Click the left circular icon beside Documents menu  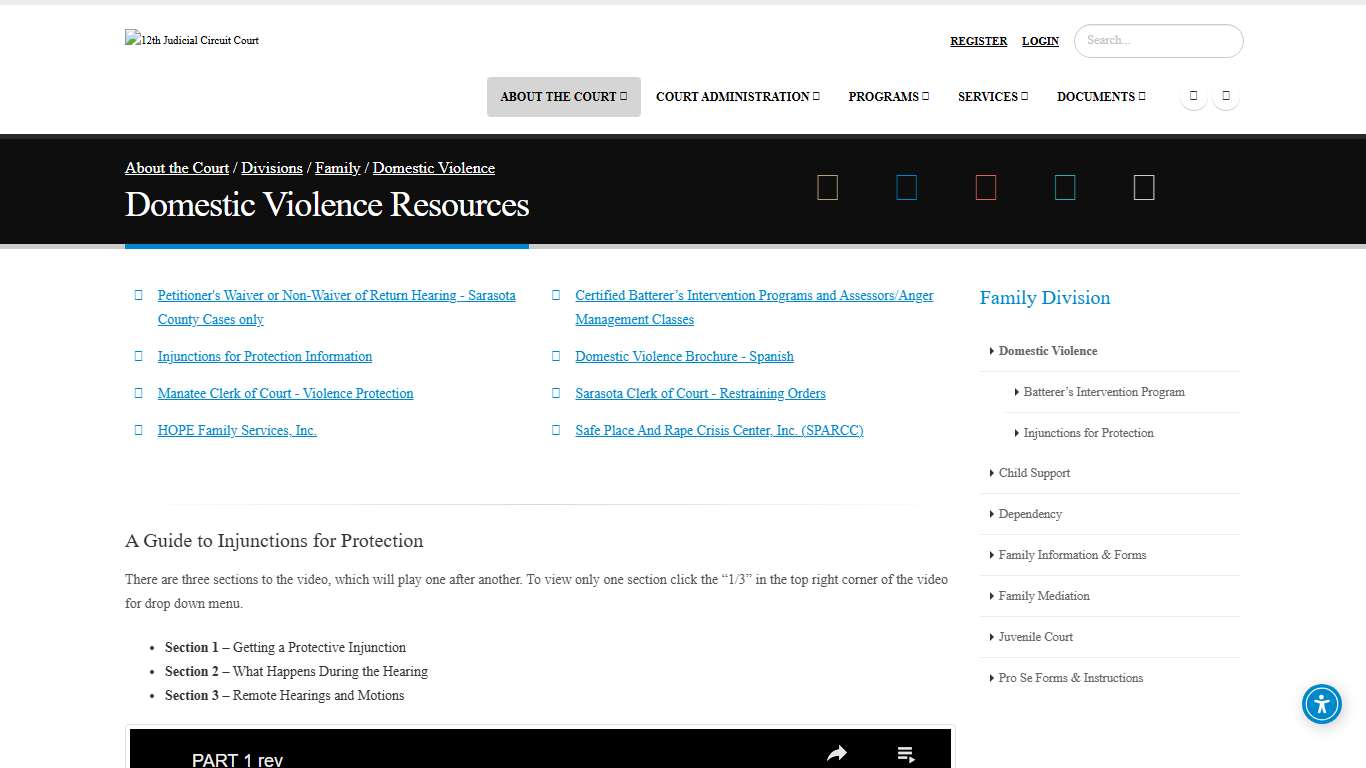coord(1193,96)
